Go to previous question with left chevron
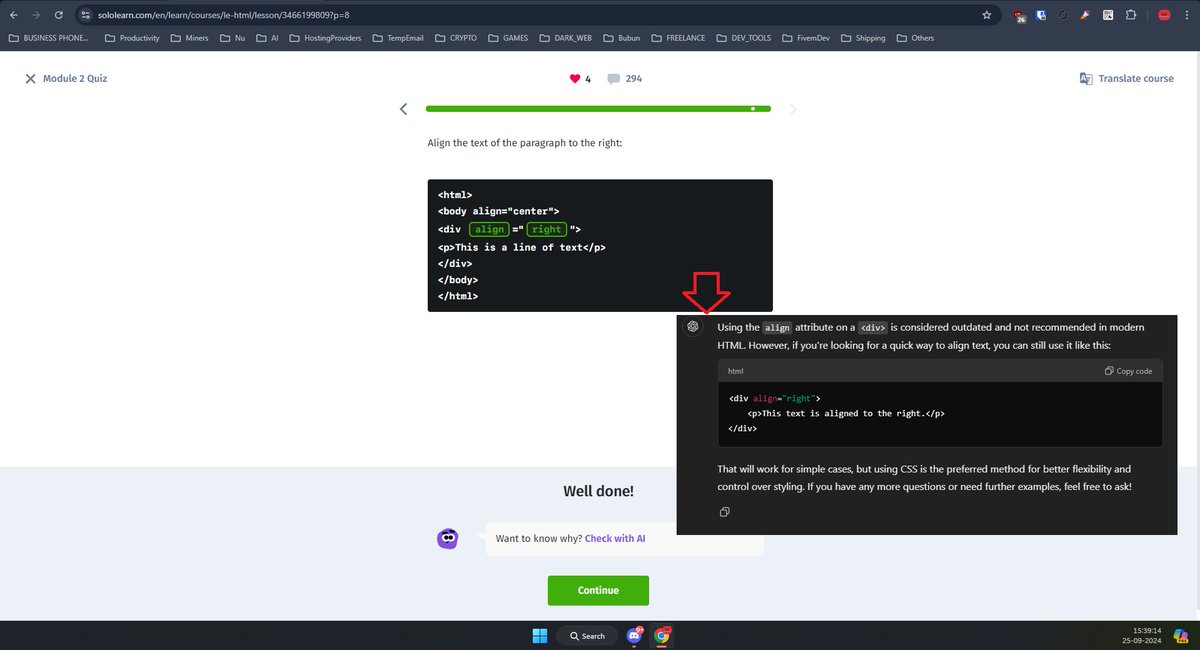Viewport: 1200px width, 650px height. pos(403,109)
